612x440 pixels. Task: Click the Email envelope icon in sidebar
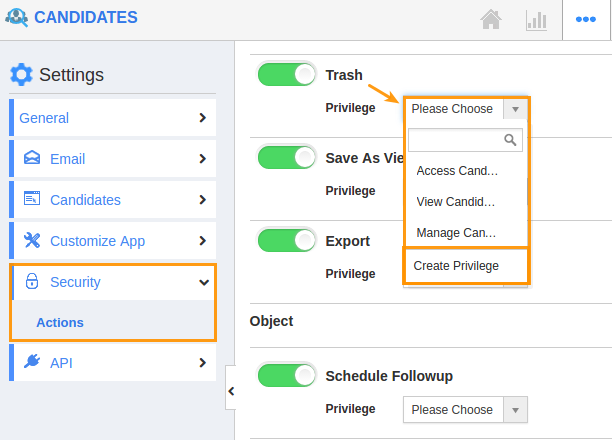pos(32,158)
